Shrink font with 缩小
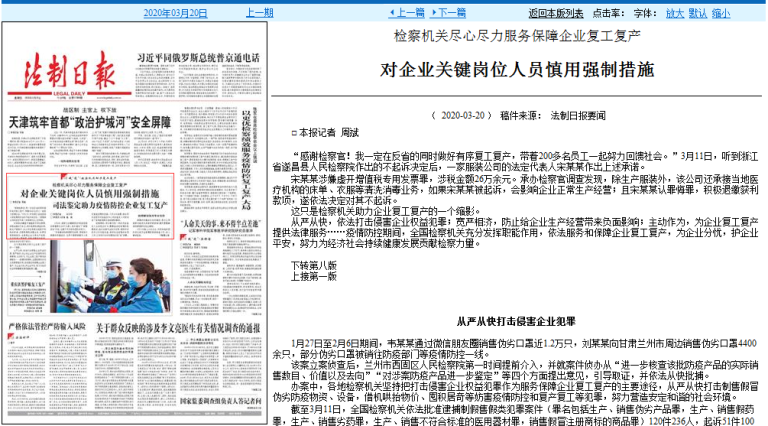 tap(720, 13)
